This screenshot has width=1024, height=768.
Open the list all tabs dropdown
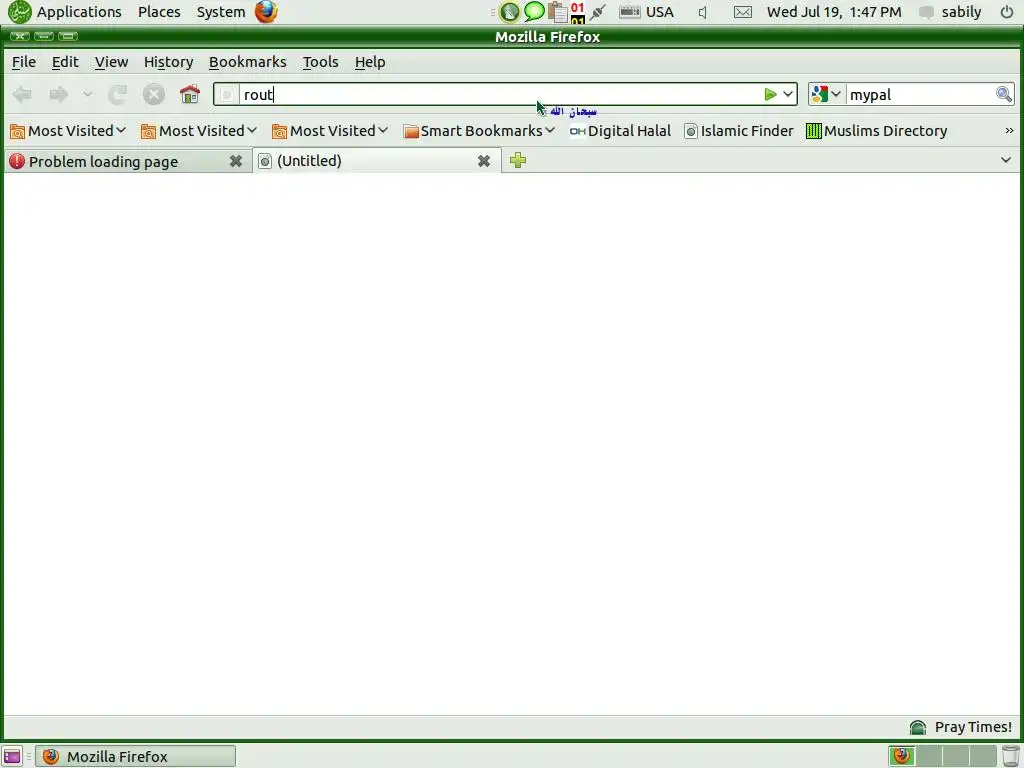pos(1006,160)
